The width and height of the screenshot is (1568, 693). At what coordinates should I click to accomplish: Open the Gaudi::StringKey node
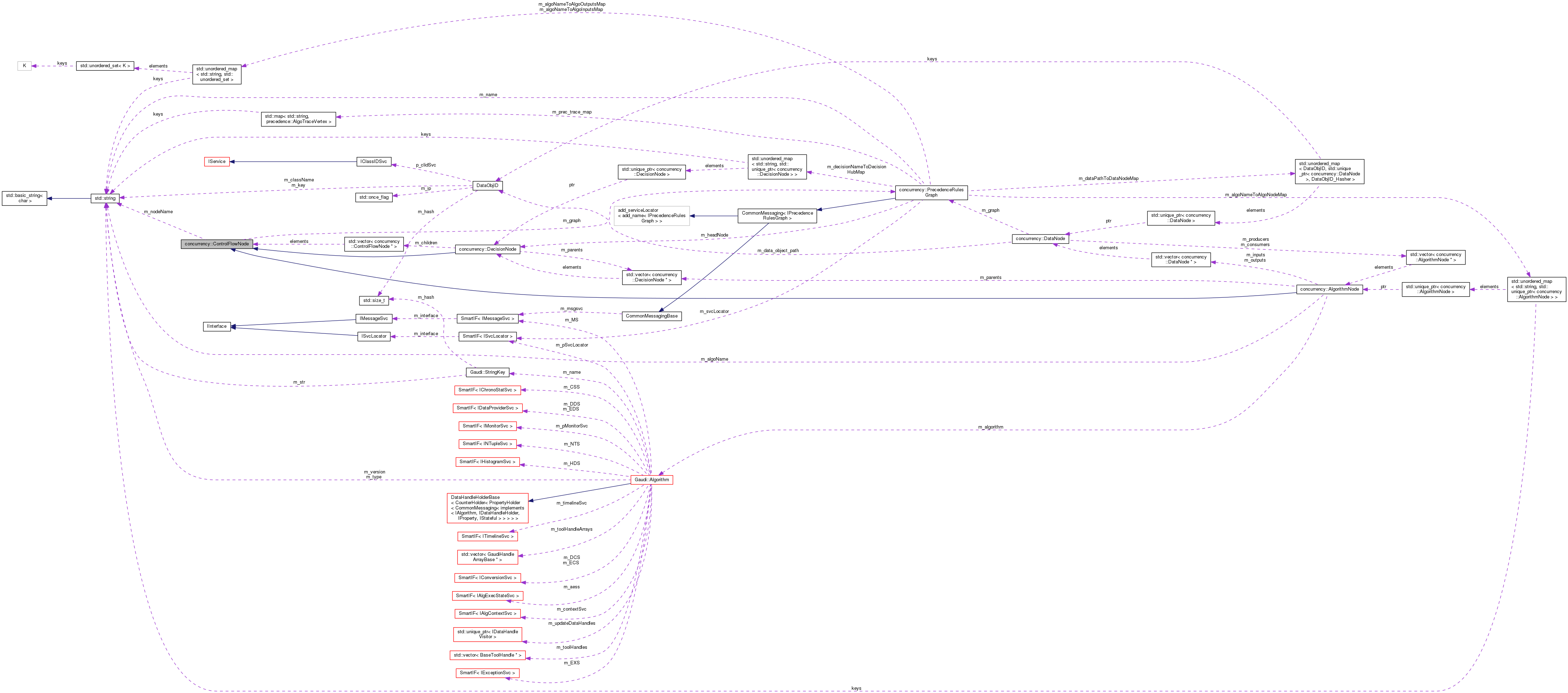click(x=488, y=372)
